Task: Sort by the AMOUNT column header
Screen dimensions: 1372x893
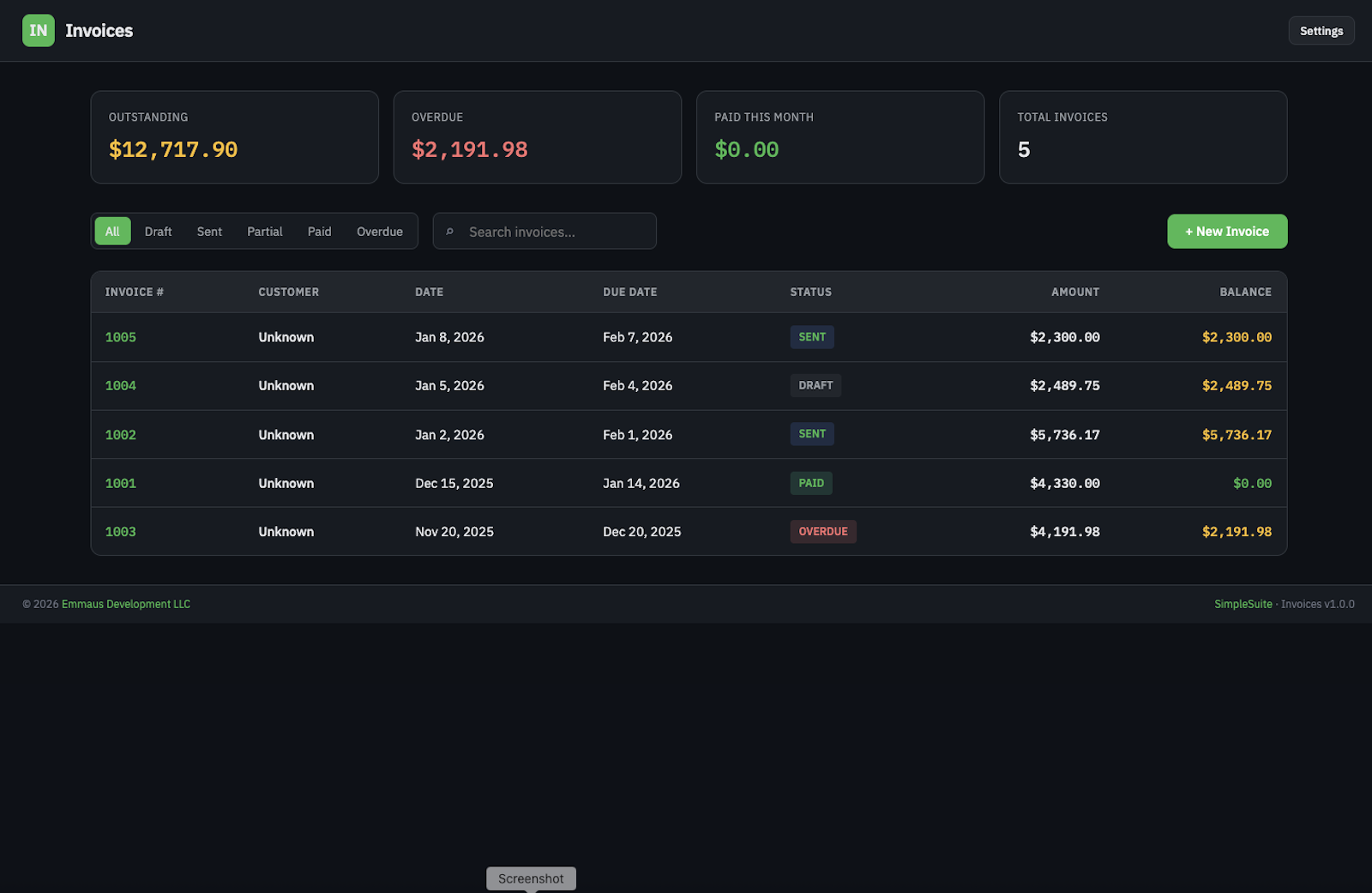Action: coord(1074,292)
